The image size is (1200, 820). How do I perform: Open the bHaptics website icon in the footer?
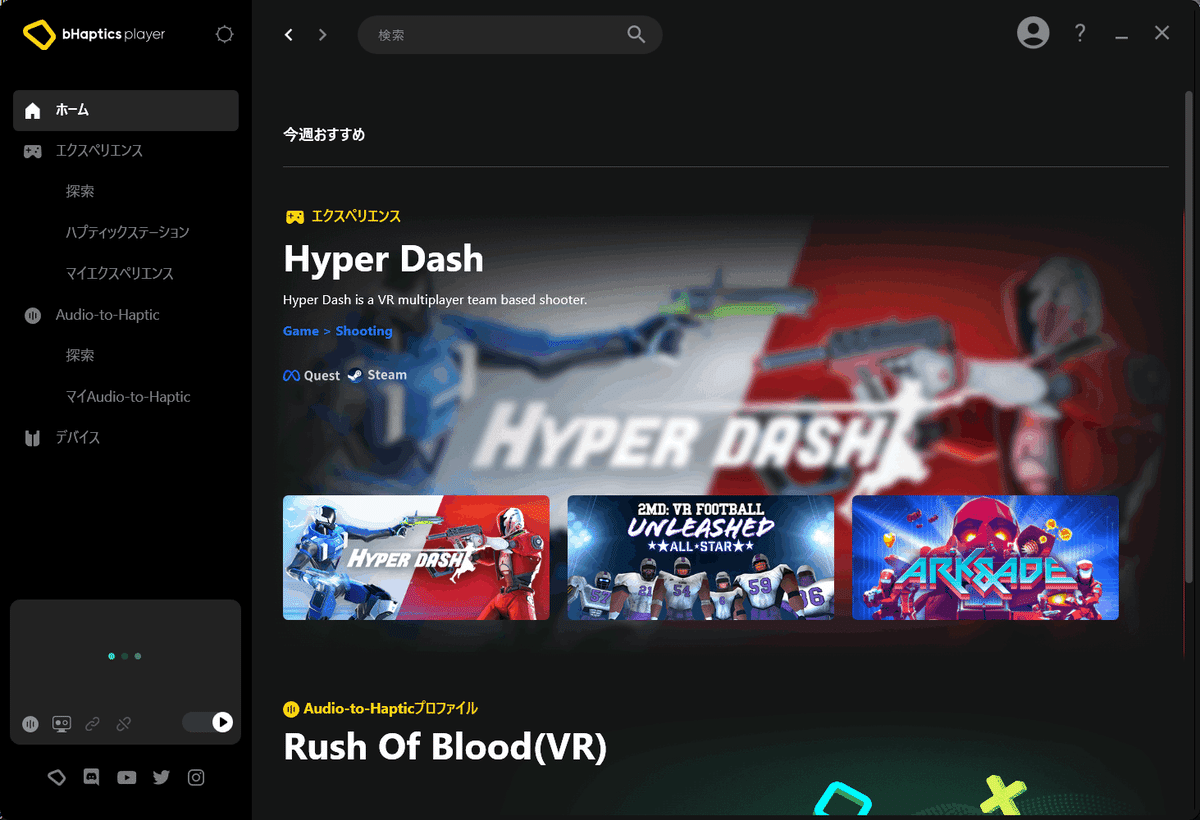[56, 777]
